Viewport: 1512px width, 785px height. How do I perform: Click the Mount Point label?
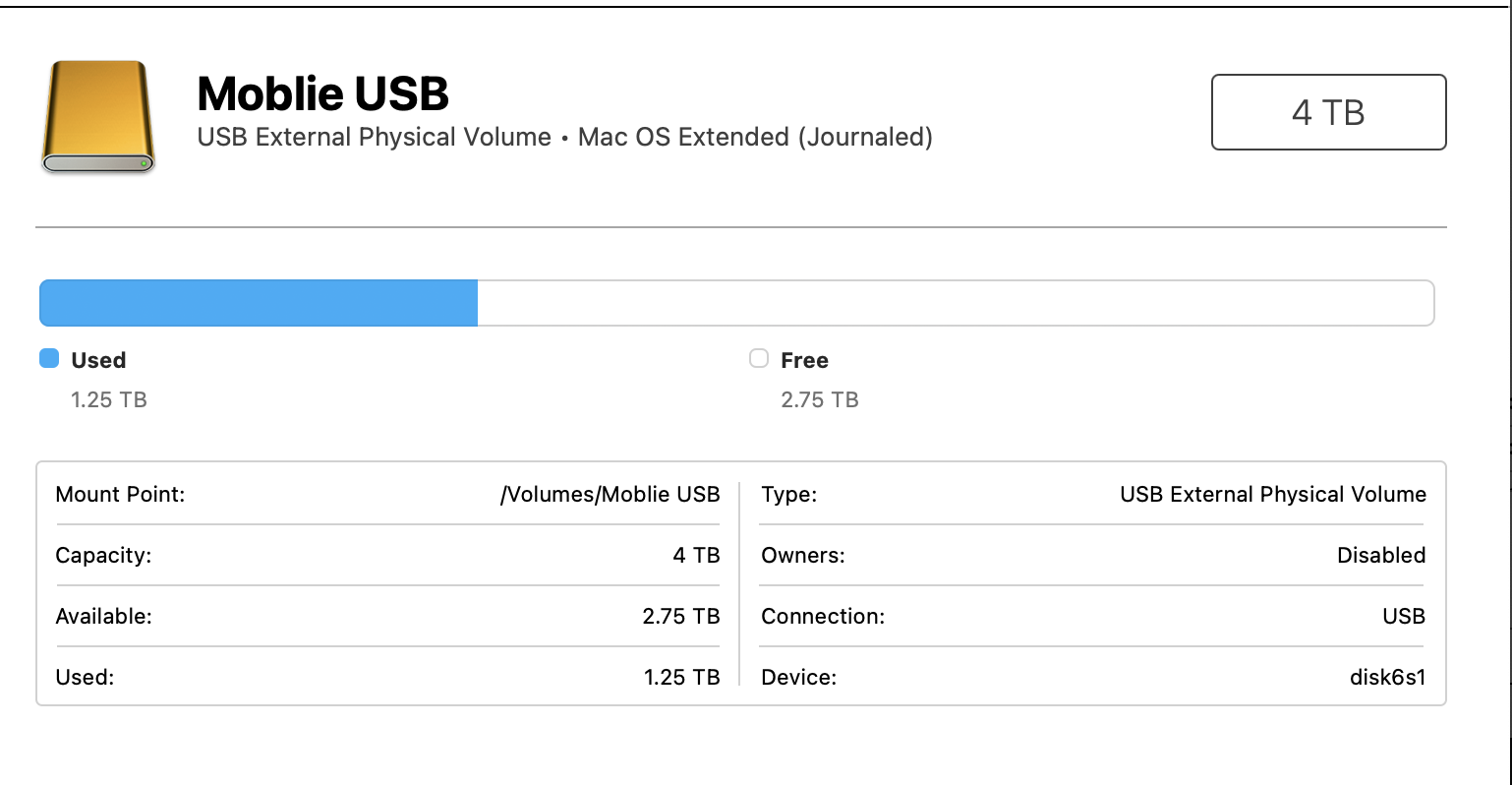pos(120,494)
